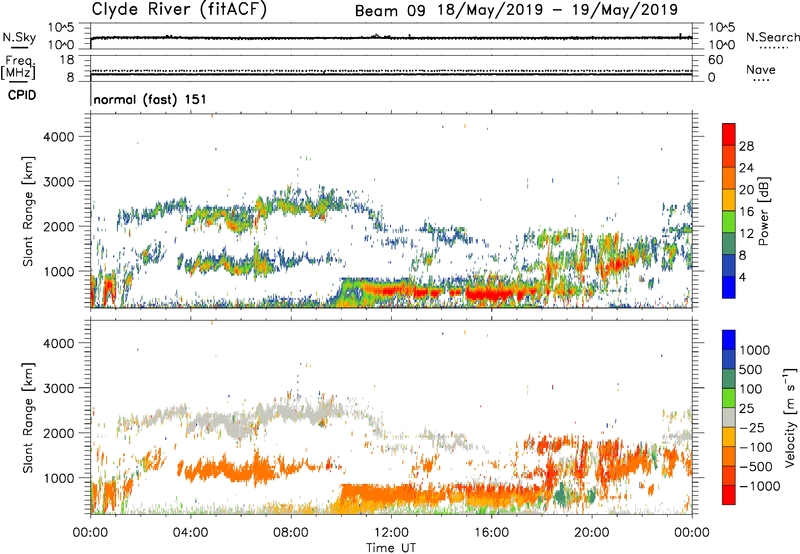Click the "28" label on Power colorbar
Screen dimensions: 800x554
pos(746,146)
